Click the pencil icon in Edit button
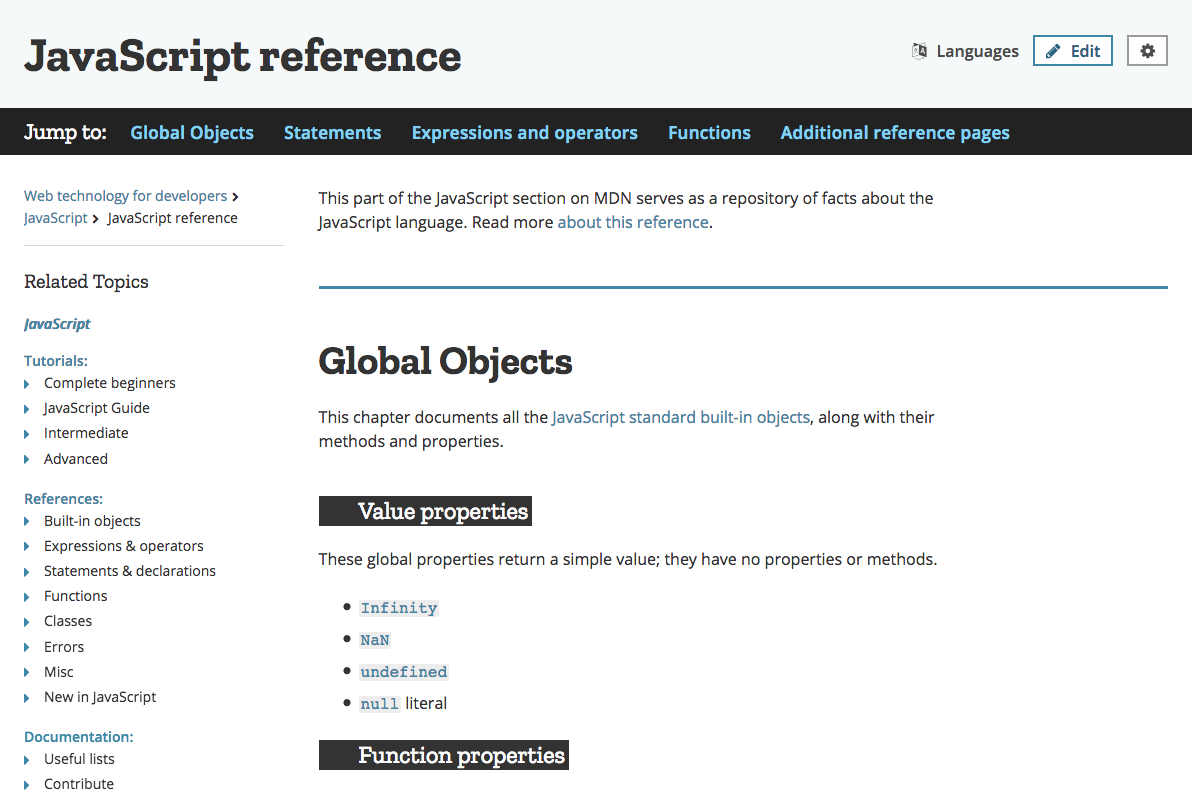Image resolution: width=1192 pixels, height=794 pixels. click(x=1053, y=51)
